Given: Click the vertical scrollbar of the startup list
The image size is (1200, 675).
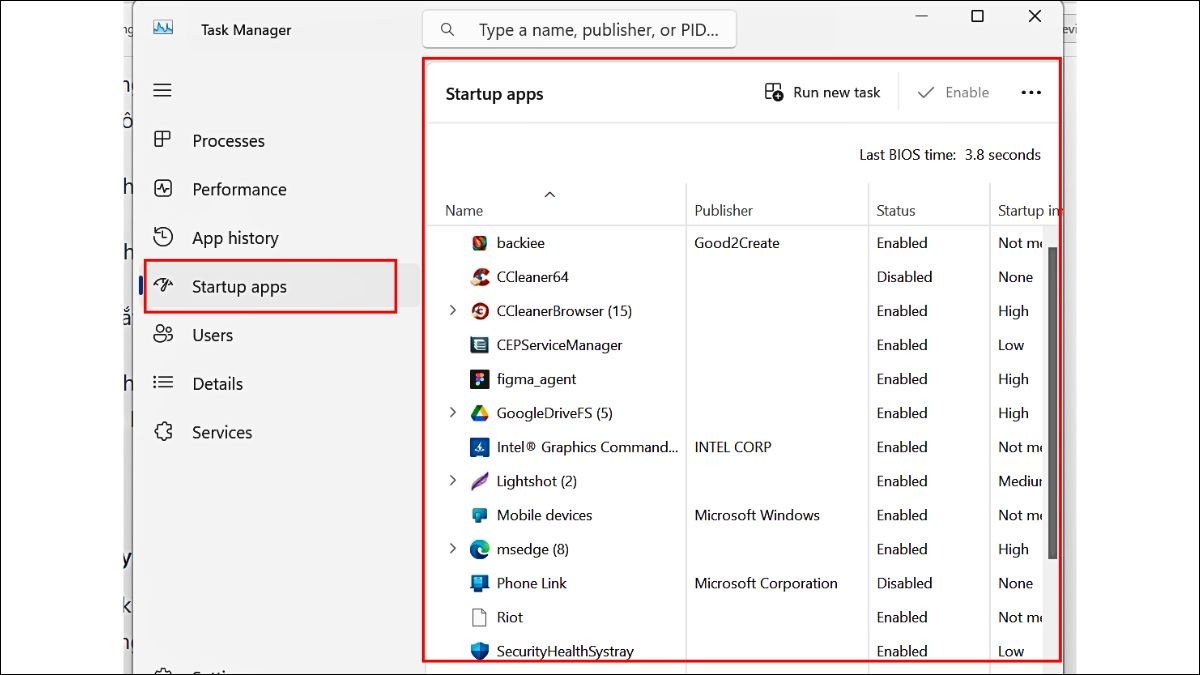Looking at the screenshot, I should pos(1052,403).
